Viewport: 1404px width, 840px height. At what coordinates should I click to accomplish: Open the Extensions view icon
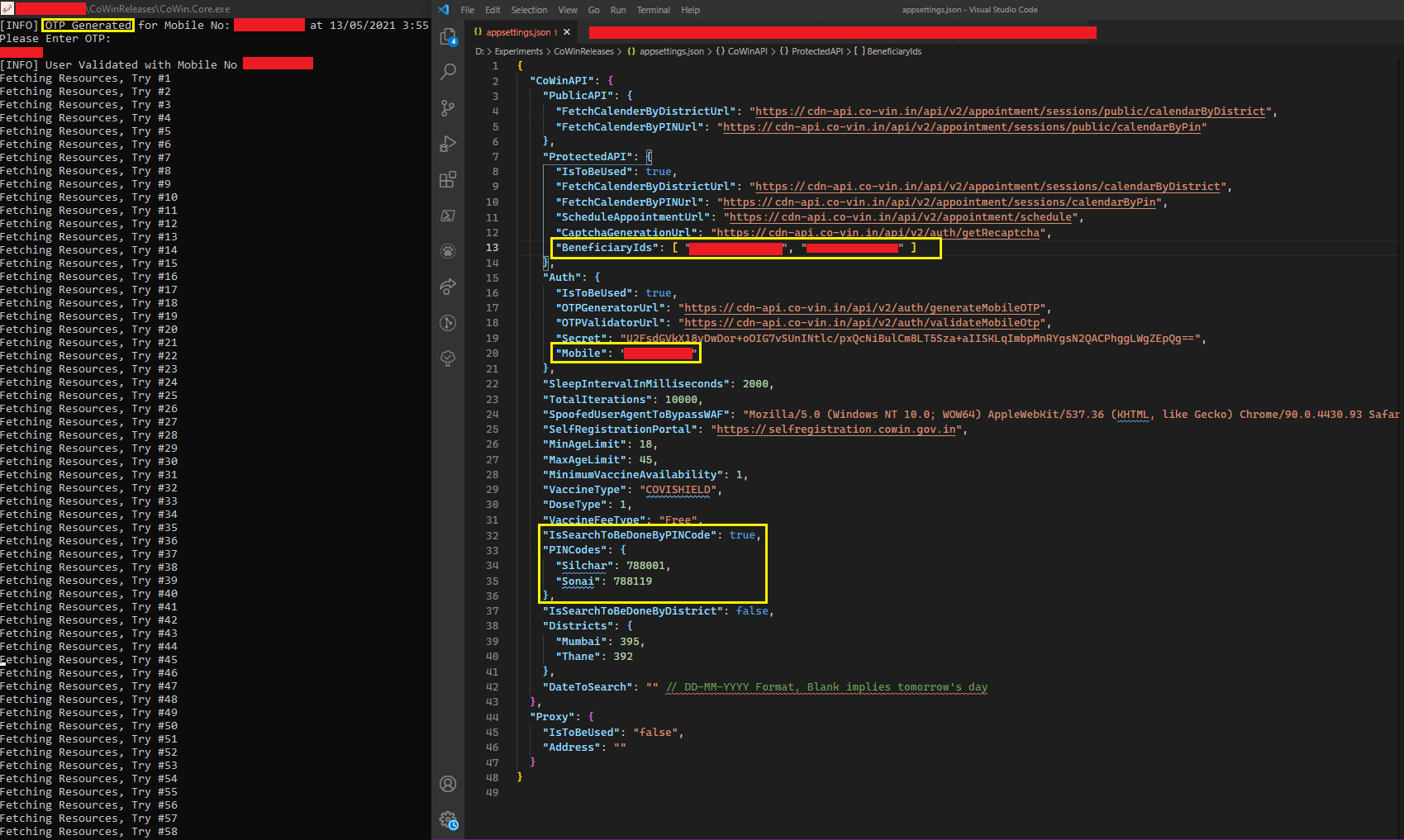pos(448,179)
